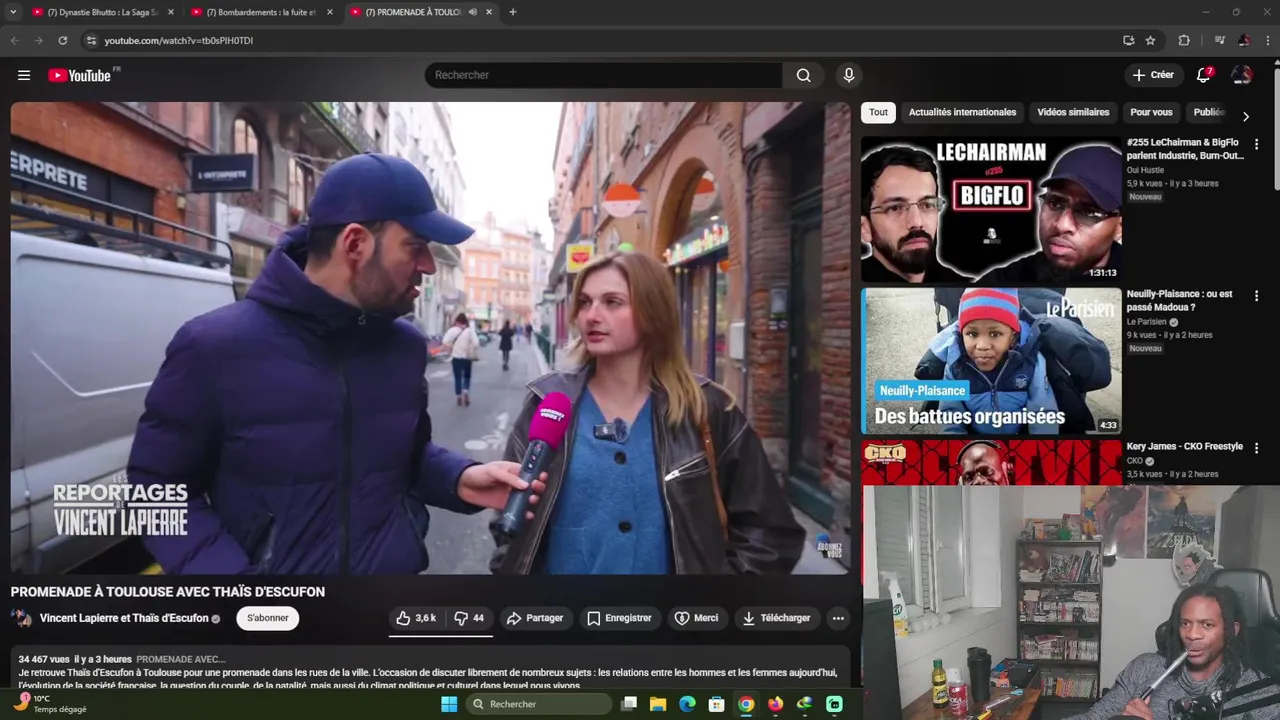Viewport: 1280px width, 720px height.
Task: Like the video with thumbs up
Action: [x=416, y=618]
